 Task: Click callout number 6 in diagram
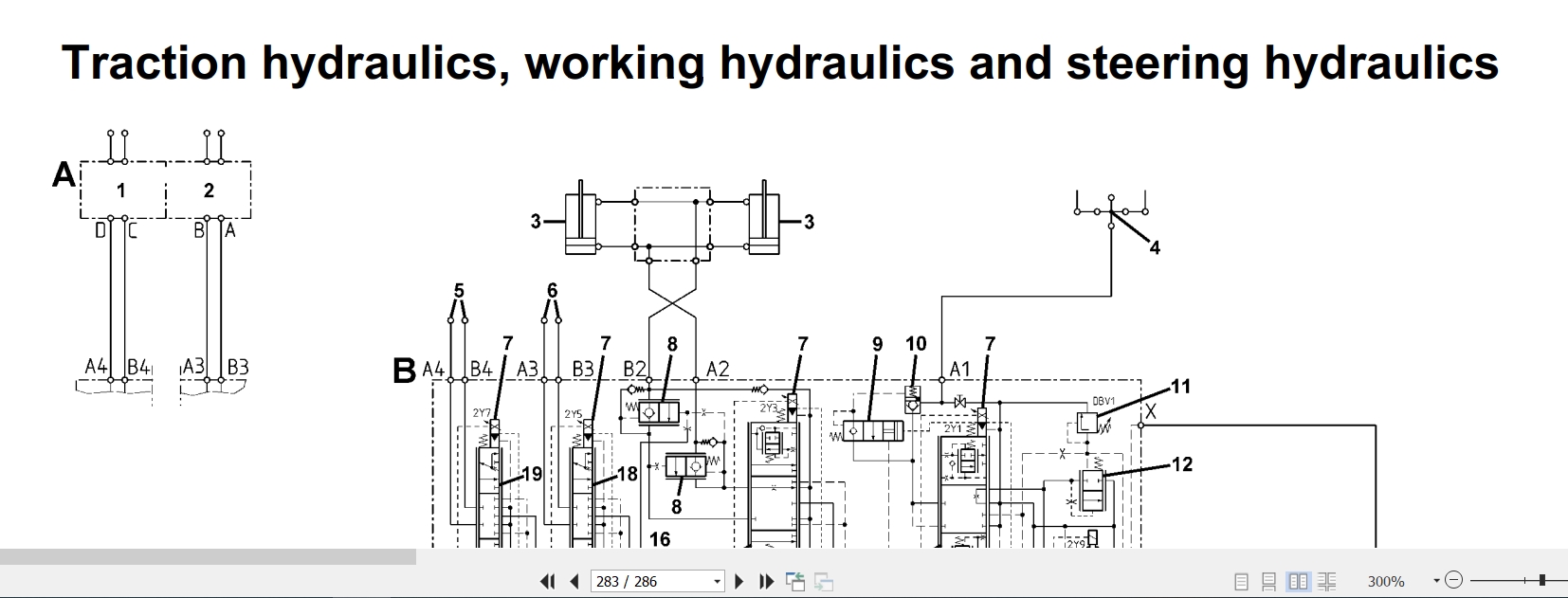[x=552, y=290]
